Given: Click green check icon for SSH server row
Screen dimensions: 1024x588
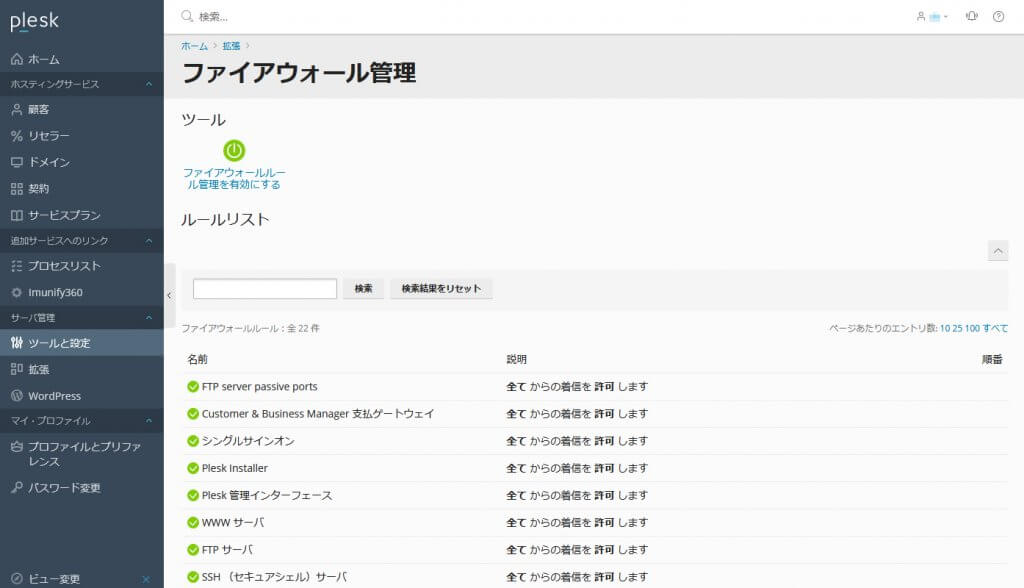Looking at the screenshot, I should (193, 577).
